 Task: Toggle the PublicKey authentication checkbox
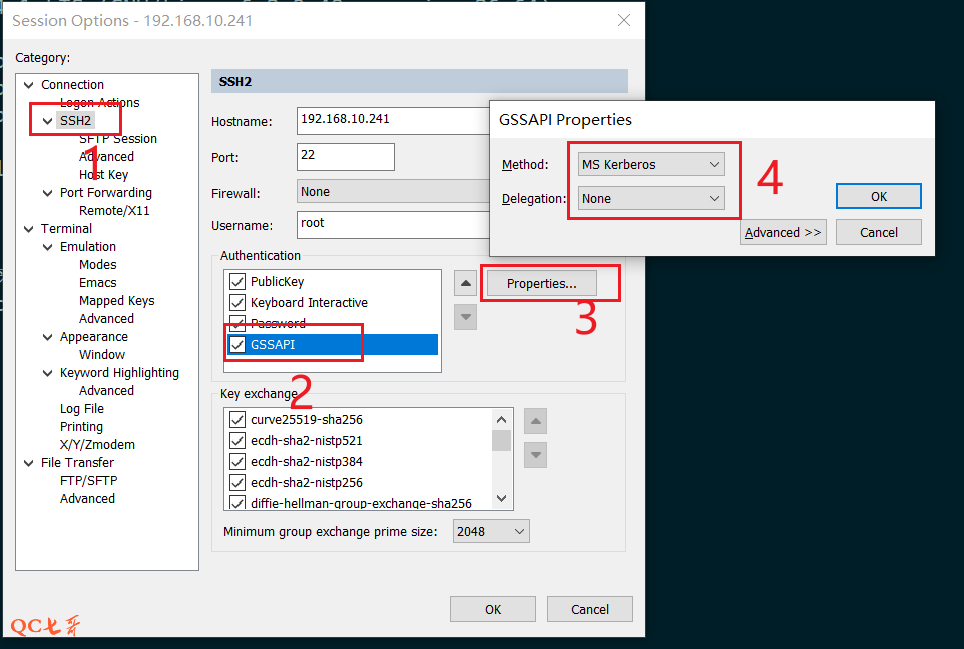point(238,282)
